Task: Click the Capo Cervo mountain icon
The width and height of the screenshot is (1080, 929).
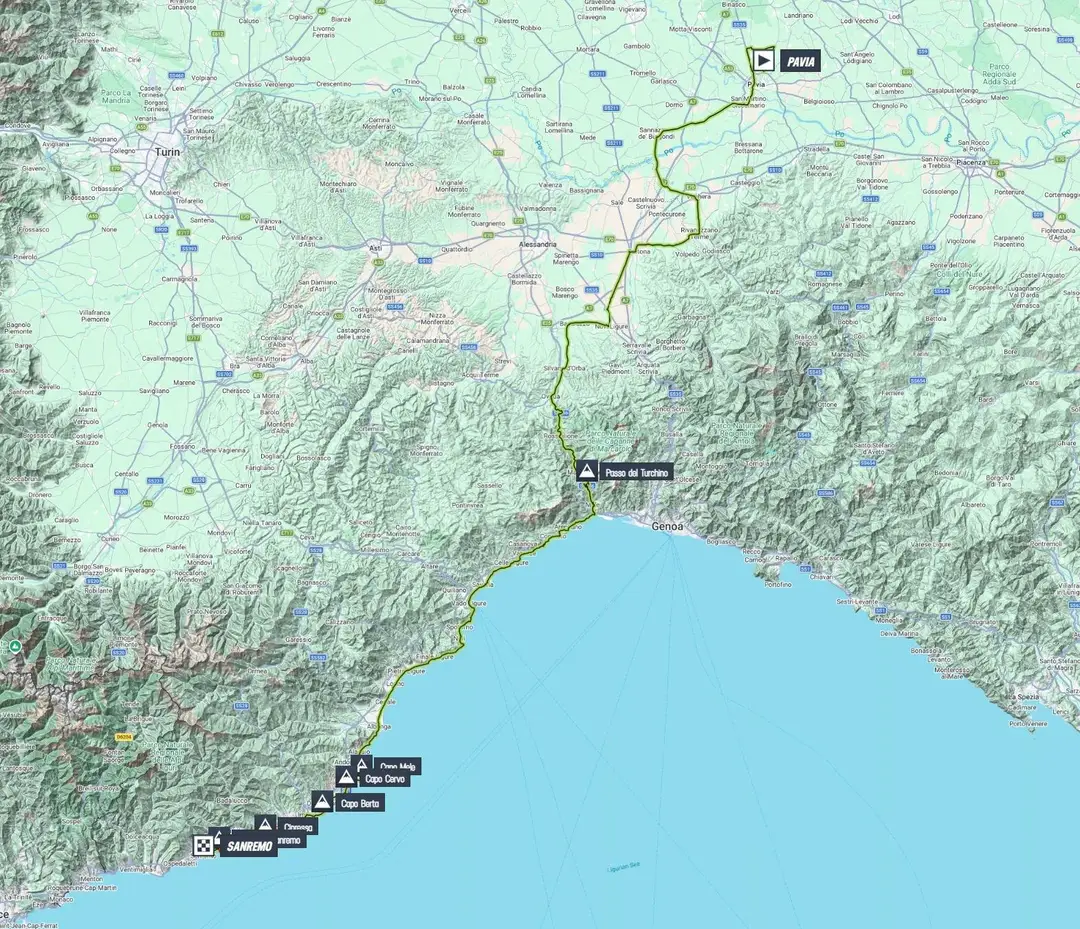Action: pos(346,777)
